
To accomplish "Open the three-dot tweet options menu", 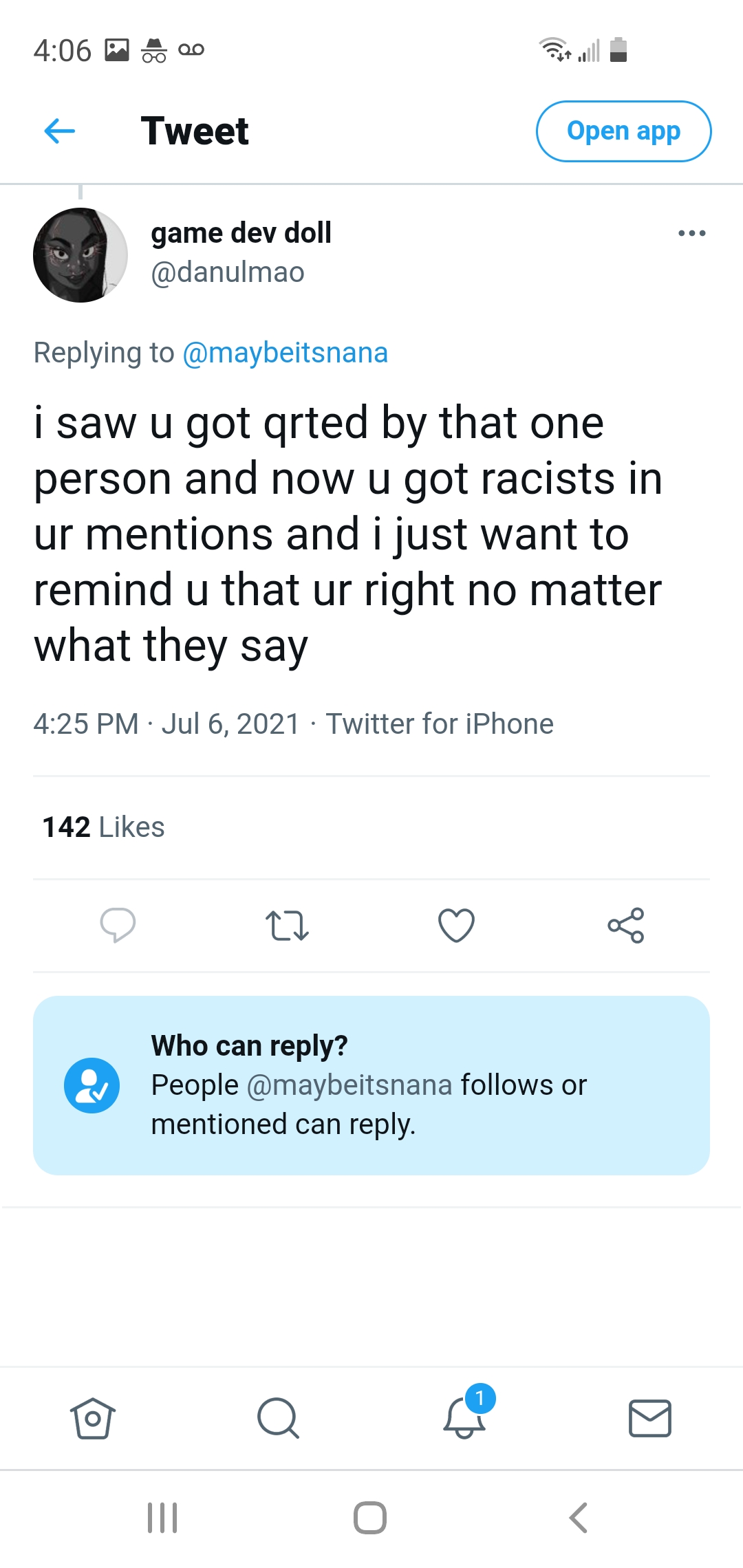I will (x=691, y=233).
